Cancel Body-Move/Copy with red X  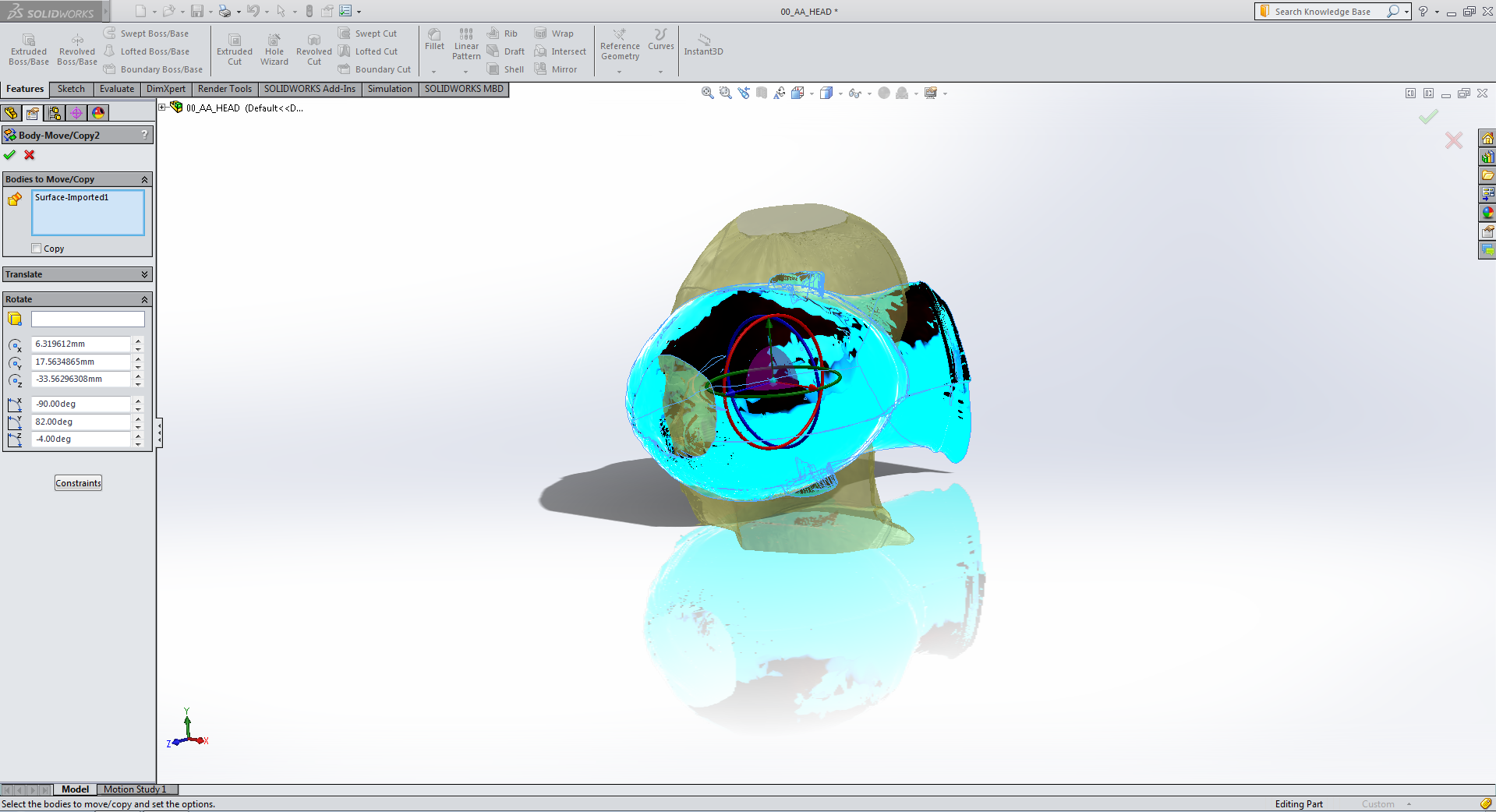pos(30,155)
